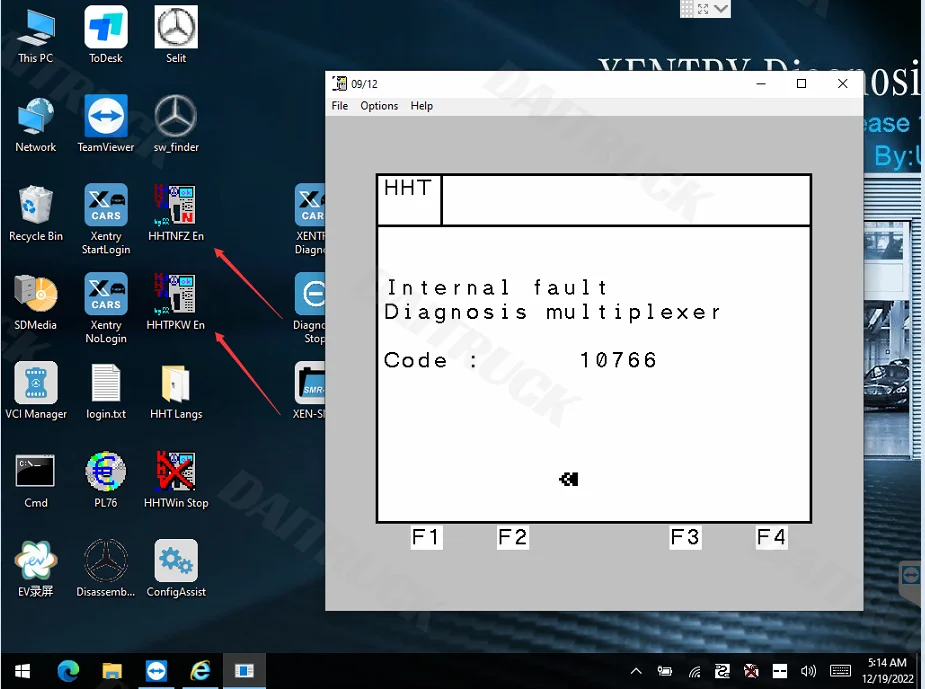
Task: Click the "Internal fault" message text
Action: click(x=497, y=287)
